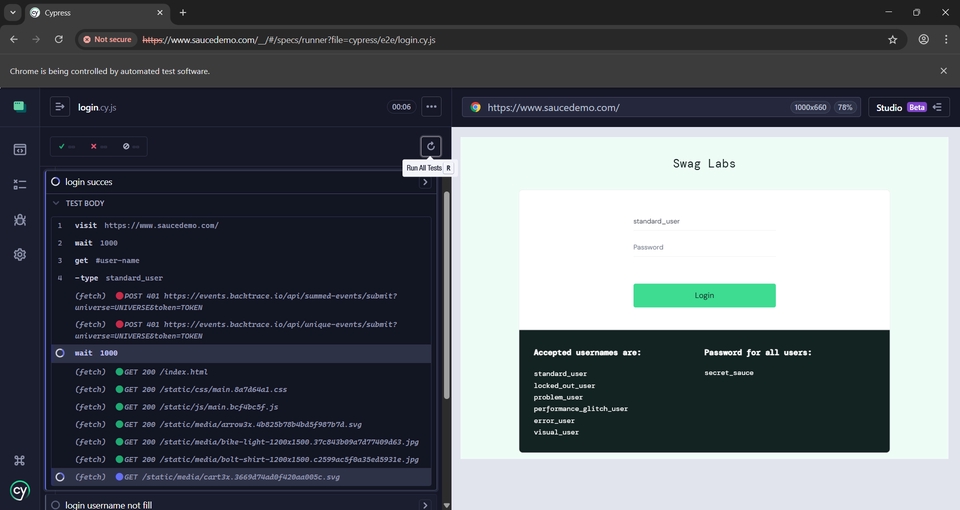Open the Debug bug icon in sidebar
960x510 pixels.
[x=20, y=220]
